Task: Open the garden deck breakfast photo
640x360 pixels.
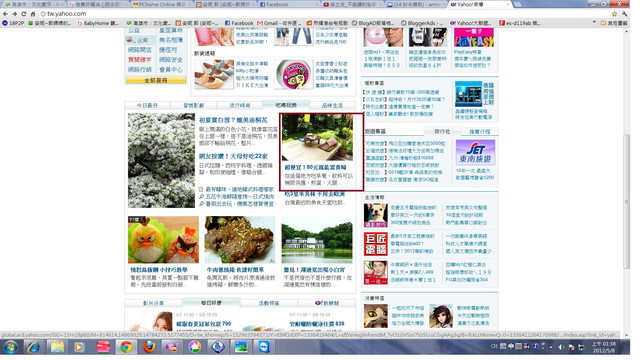Action: (x=317, y=138)
